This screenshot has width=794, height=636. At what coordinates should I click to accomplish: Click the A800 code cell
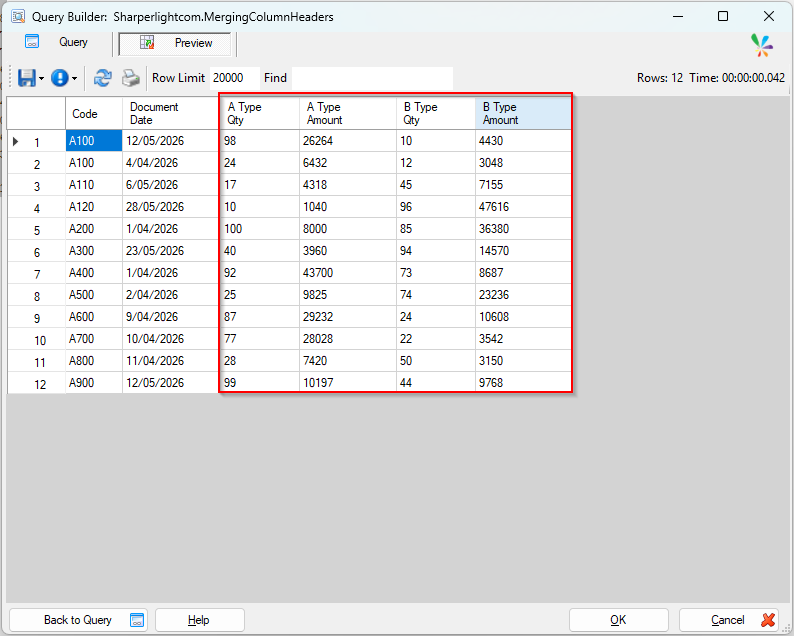94,361
